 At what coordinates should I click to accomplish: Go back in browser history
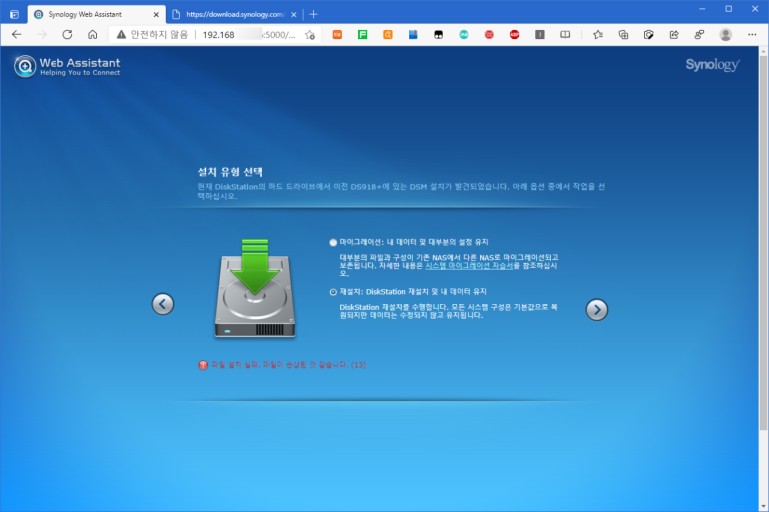pyautogui.click(x=17, y=34)
